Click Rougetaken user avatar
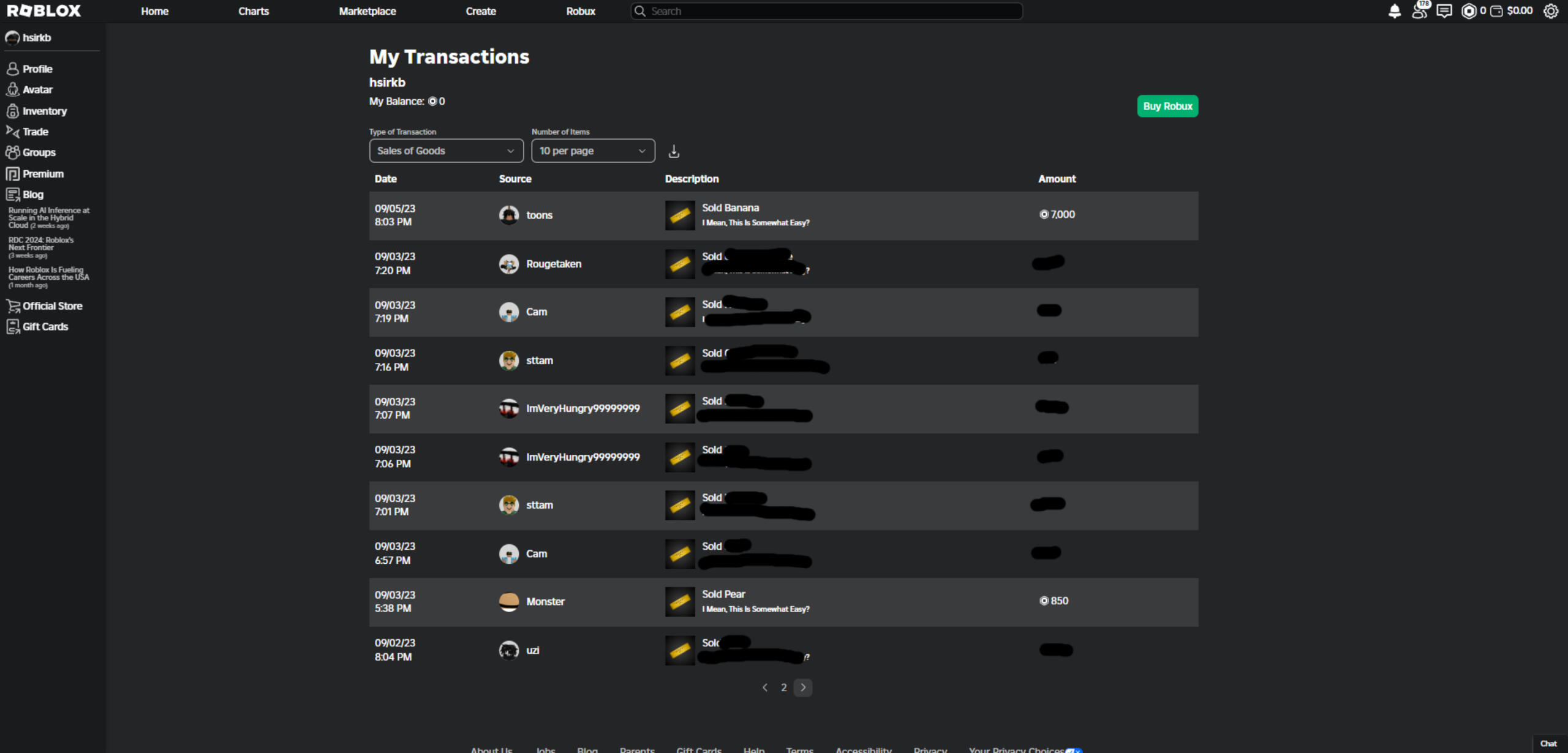 pos(509,264)
